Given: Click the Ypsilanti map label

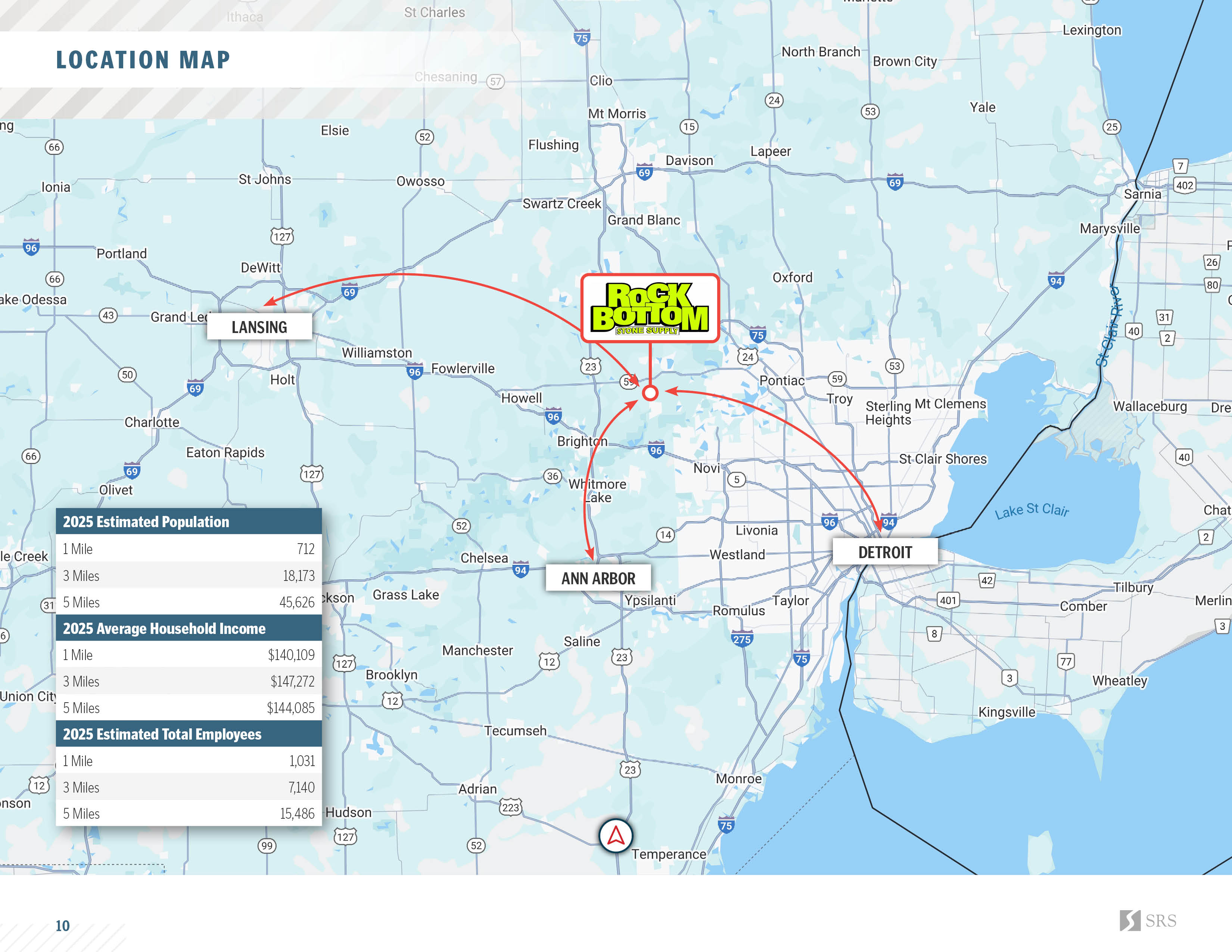Looking at the screenshot, I should click(x=650, y=601).
